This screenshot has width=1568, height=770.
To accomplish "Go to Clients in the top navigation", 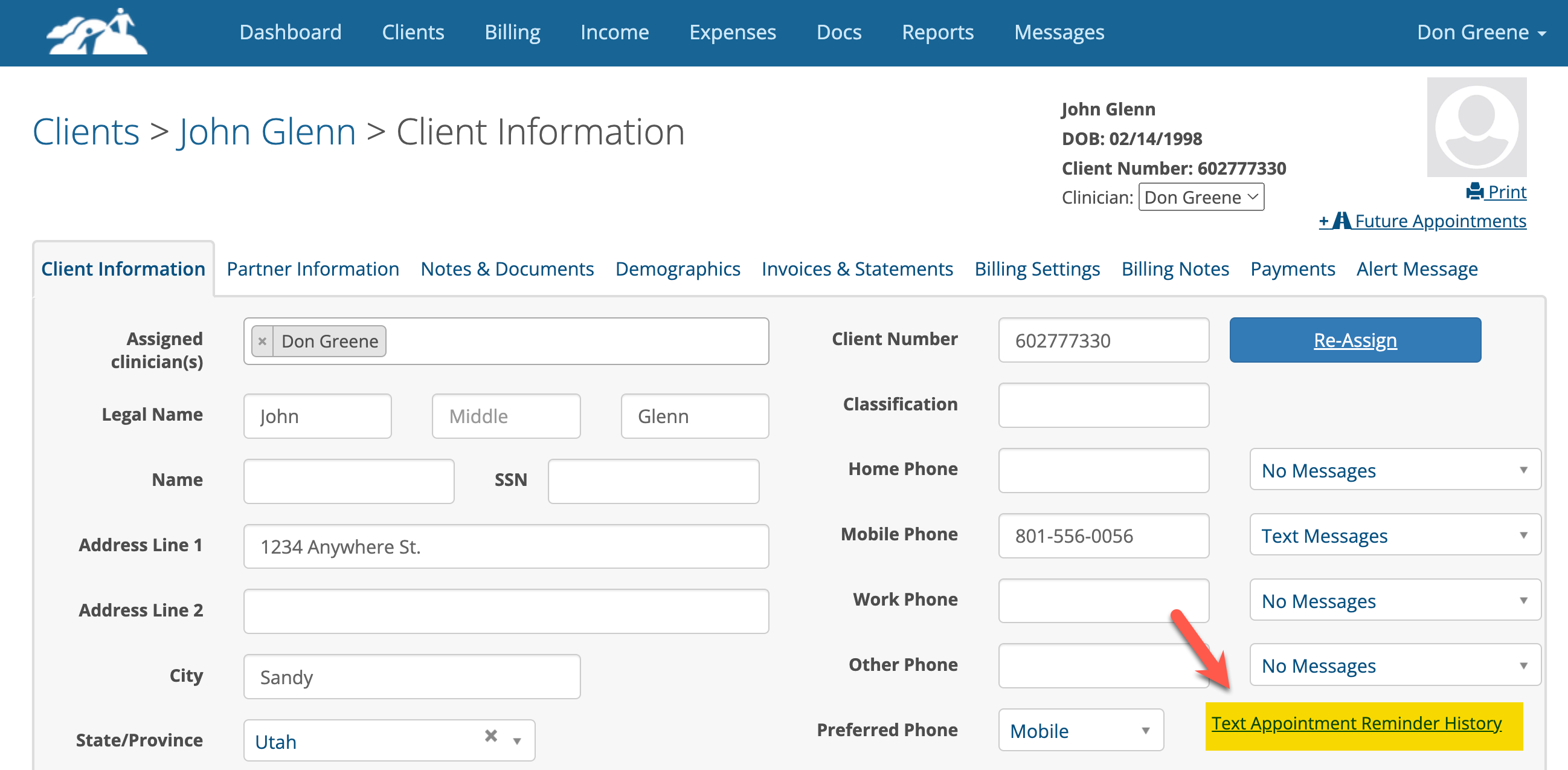I will 413,32.
